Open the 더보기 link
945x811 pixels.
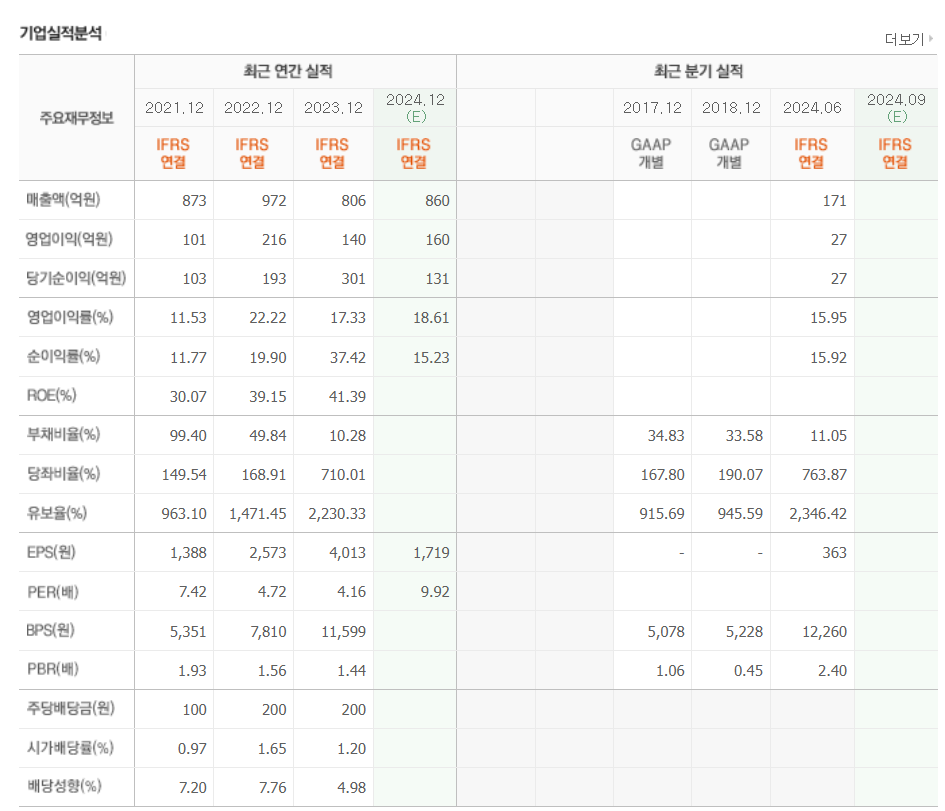903,39
